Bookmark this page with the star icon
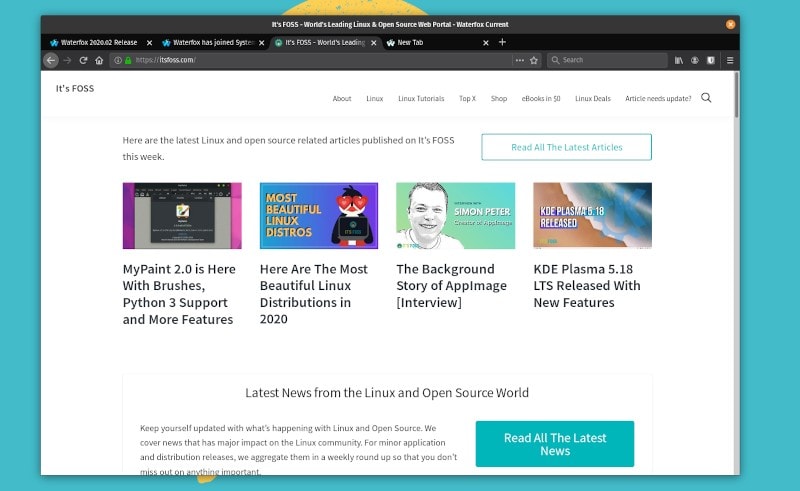Viewport: 800px width, 491px height. click(534, 60)
